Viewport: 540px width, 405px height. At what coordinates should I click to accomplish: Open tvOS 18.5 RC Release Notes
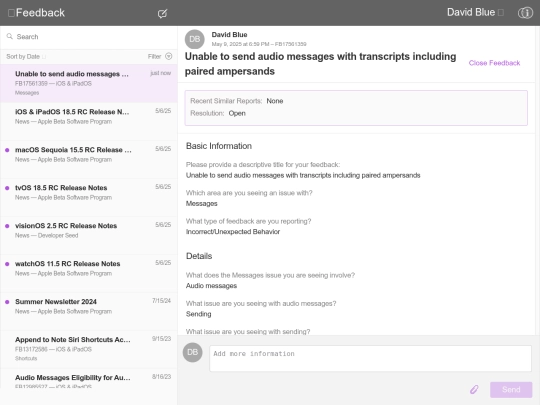coord(89,197)
